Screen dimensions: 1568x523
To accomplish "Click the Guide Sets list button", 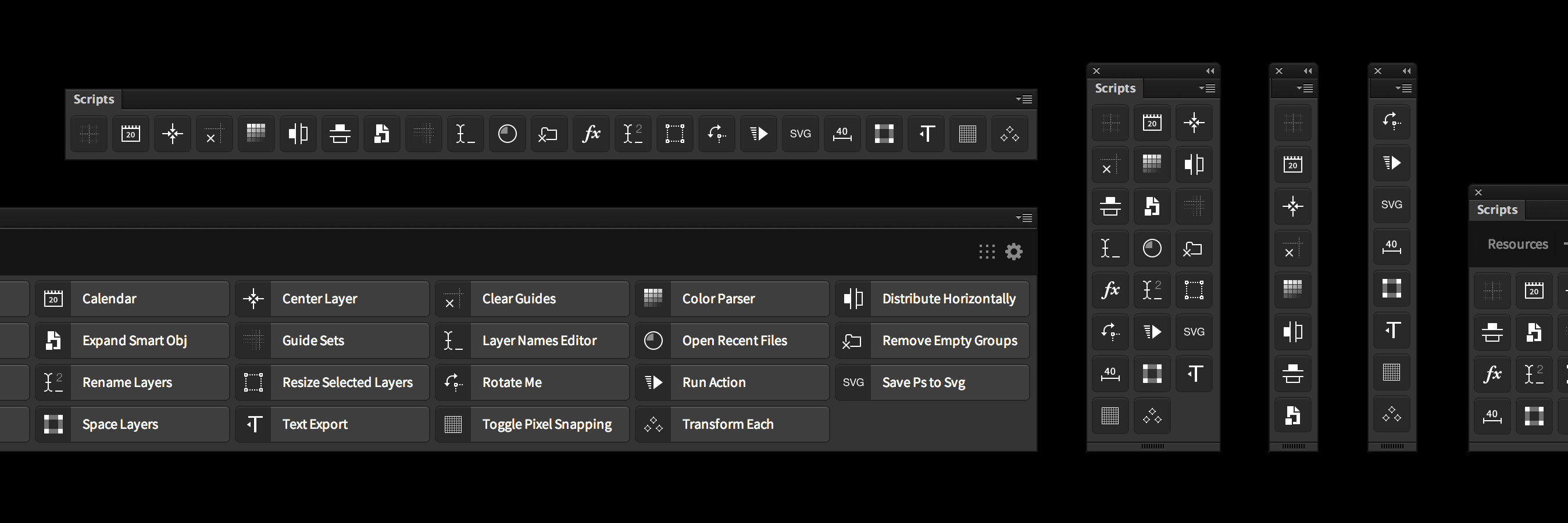I will point(333,341).
